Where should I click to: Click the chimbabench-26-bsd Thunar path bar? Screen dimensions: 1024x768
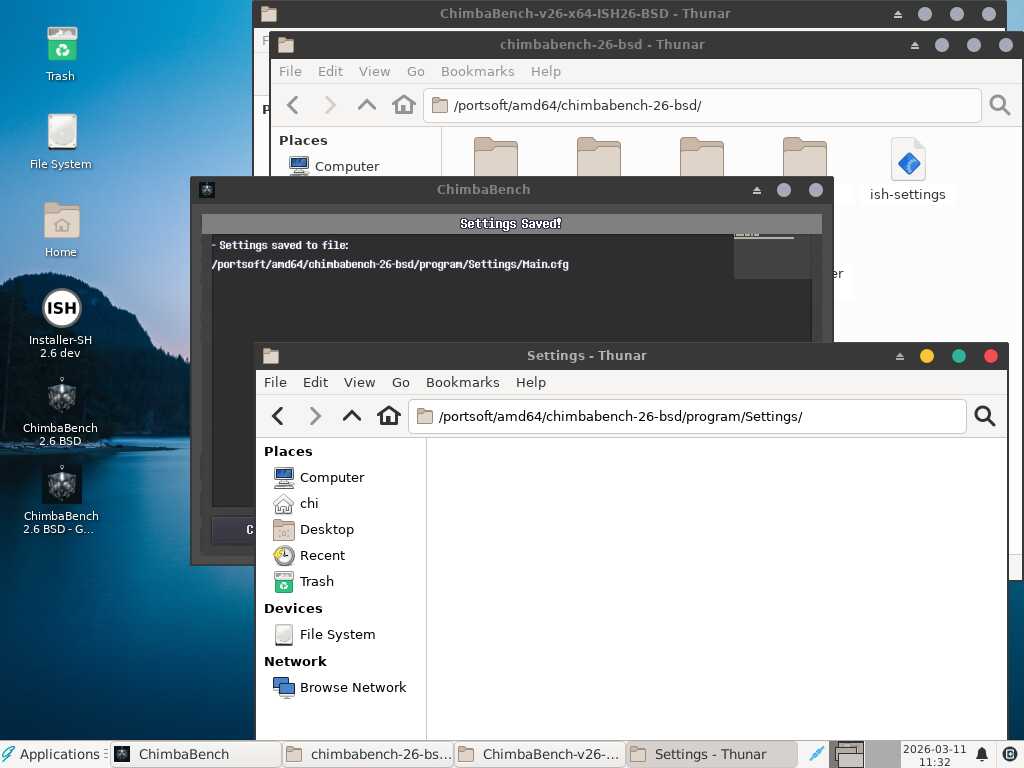[702, 105]
